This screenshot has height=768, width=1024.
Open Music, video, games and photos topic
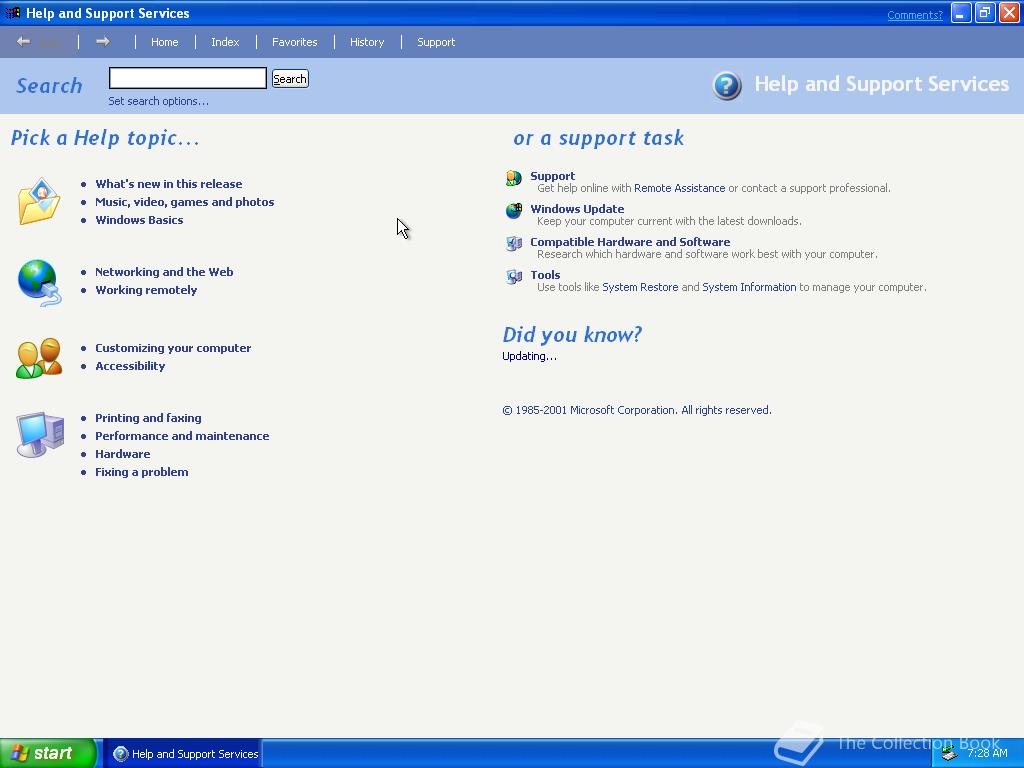tap(185, 202)
